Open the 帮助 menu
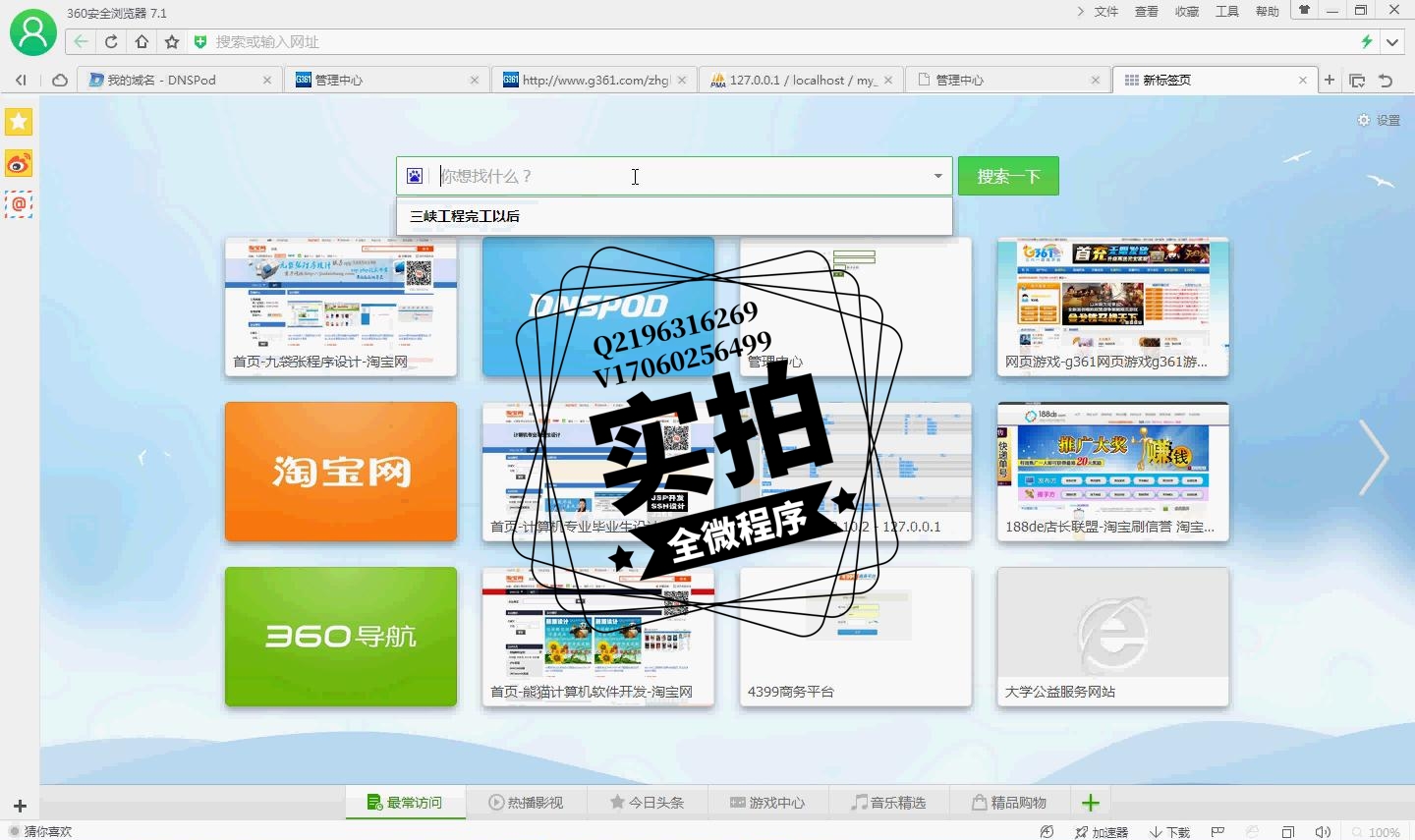Screen dimensions: 1415x840 (x=1268, y=12)
